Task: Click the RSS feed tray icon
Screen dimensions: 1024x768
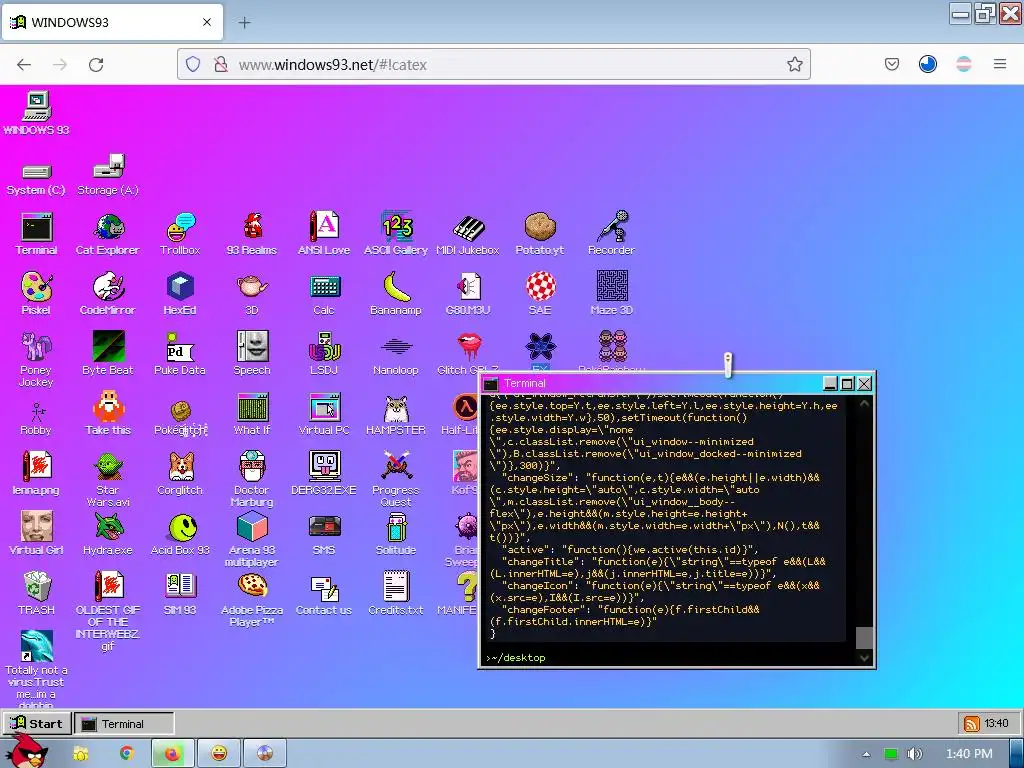Action: [971, 724]
